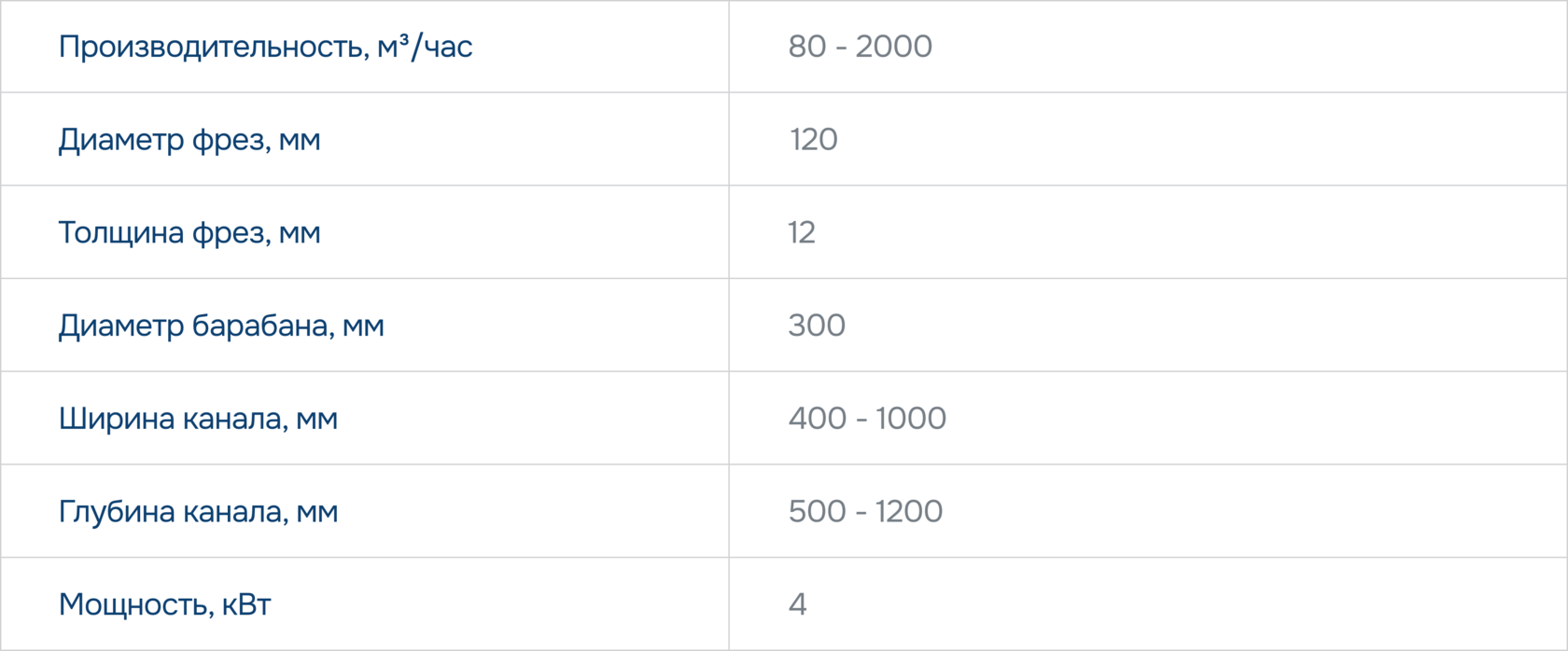1568x651 pixels.
Task: Select the channel depth value "500 - 1200"
Action: coord(865,512)
